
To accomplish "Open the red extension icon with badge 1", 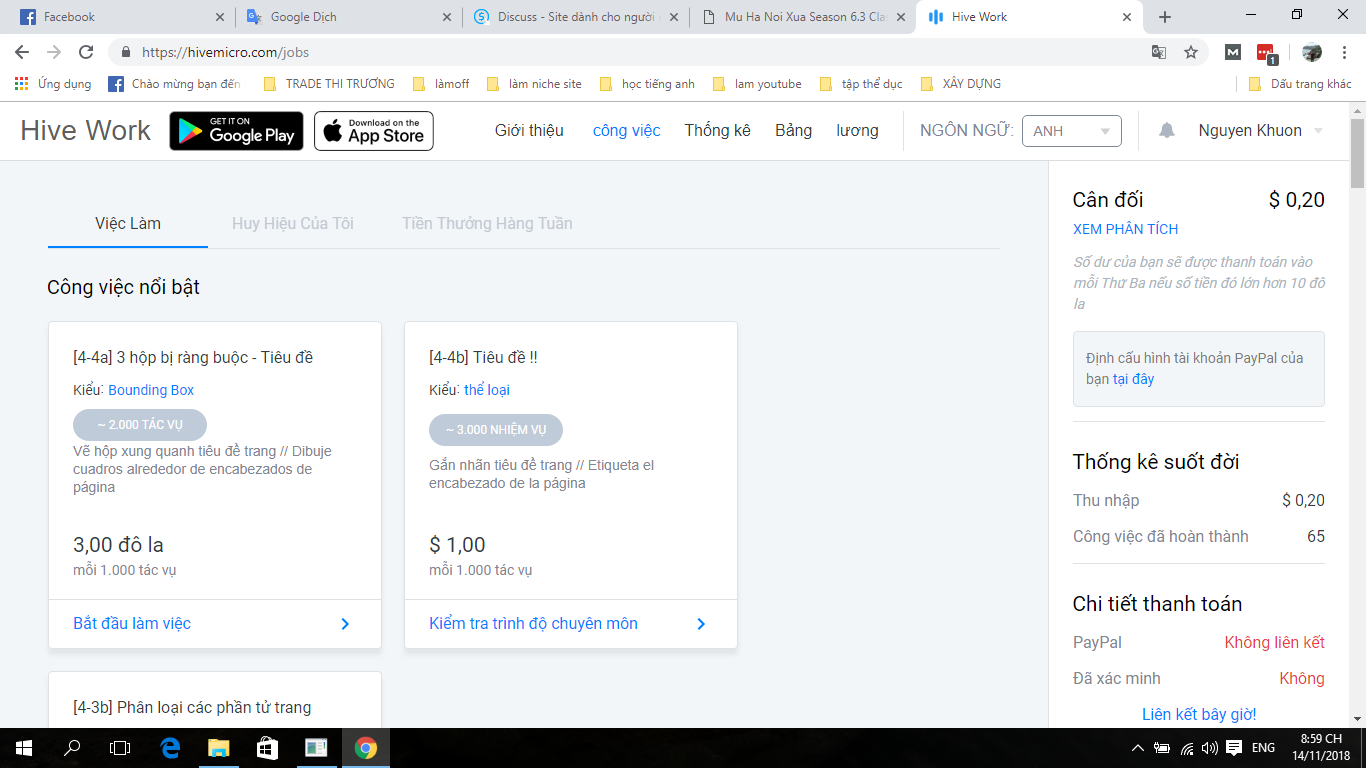I will pos(1266,53).
